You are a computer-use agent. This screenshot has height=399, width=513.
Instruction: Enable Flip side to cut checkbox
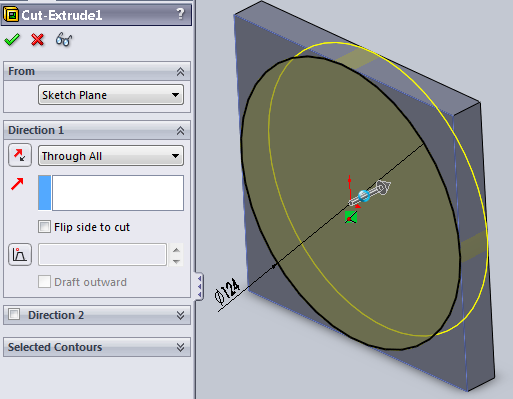[44, 227]
